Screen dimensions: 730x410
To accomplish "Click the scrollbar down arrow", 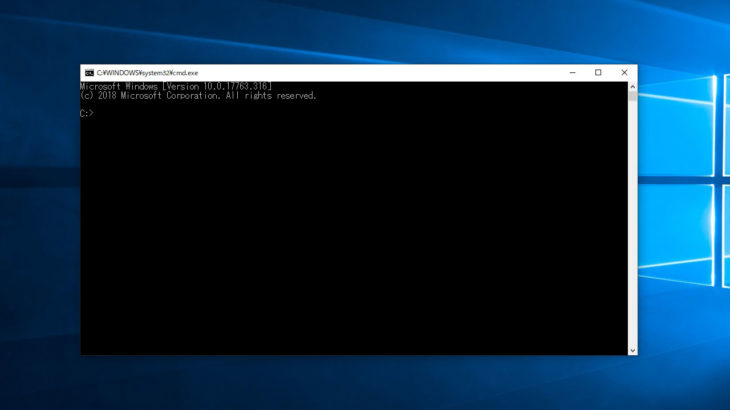I will (x=632, y=350).
